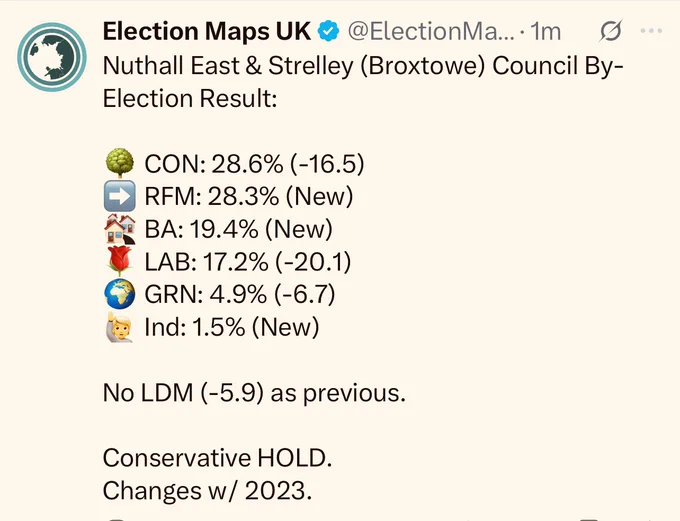The width and height of the screenshot is (680, 521).
Task: Click the Nuthall East & Strelley headline text
Action: (363, 82)
